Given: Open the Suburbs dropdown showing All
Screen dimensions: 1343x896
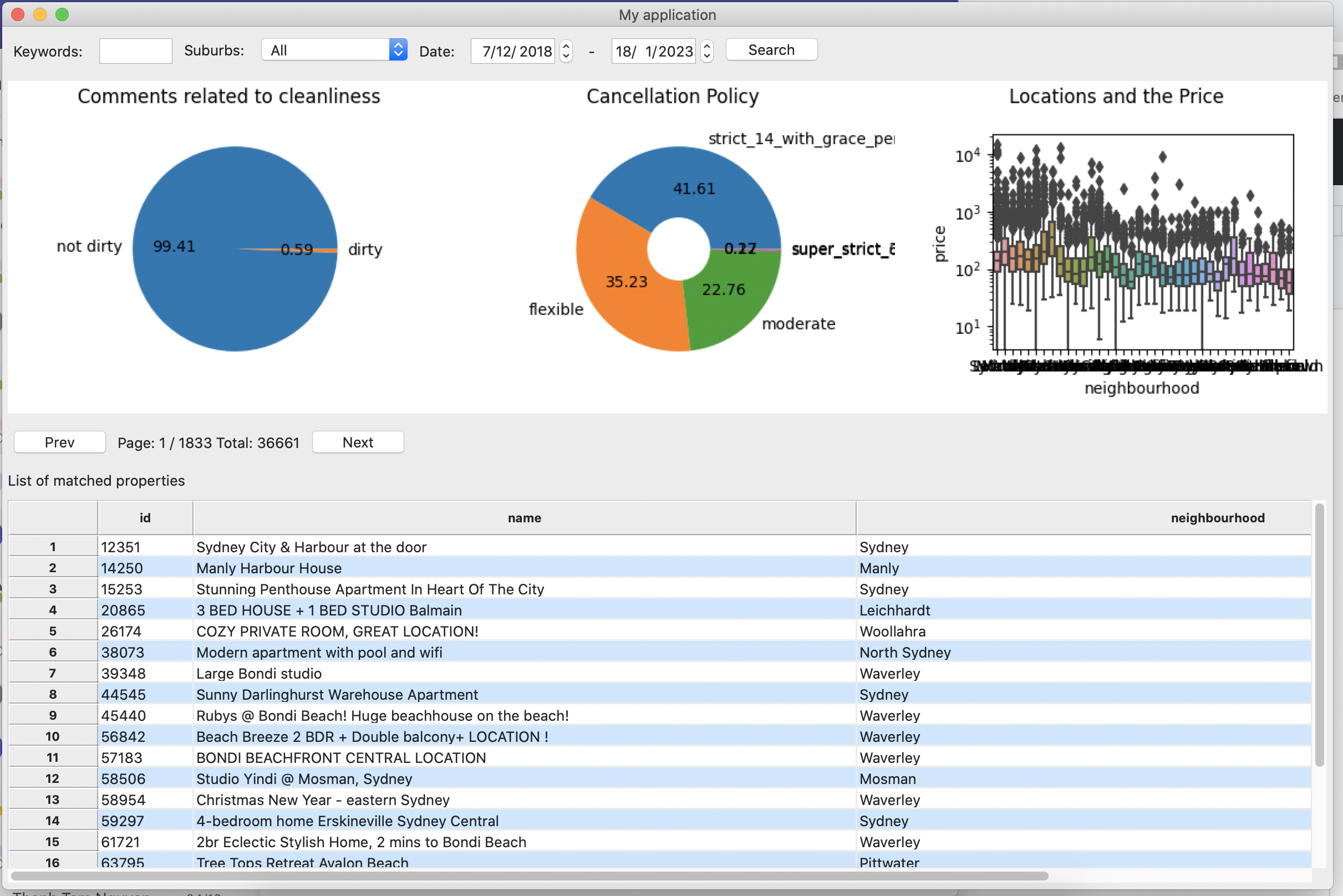Looking at the screenshot, I should pos(334,50).
